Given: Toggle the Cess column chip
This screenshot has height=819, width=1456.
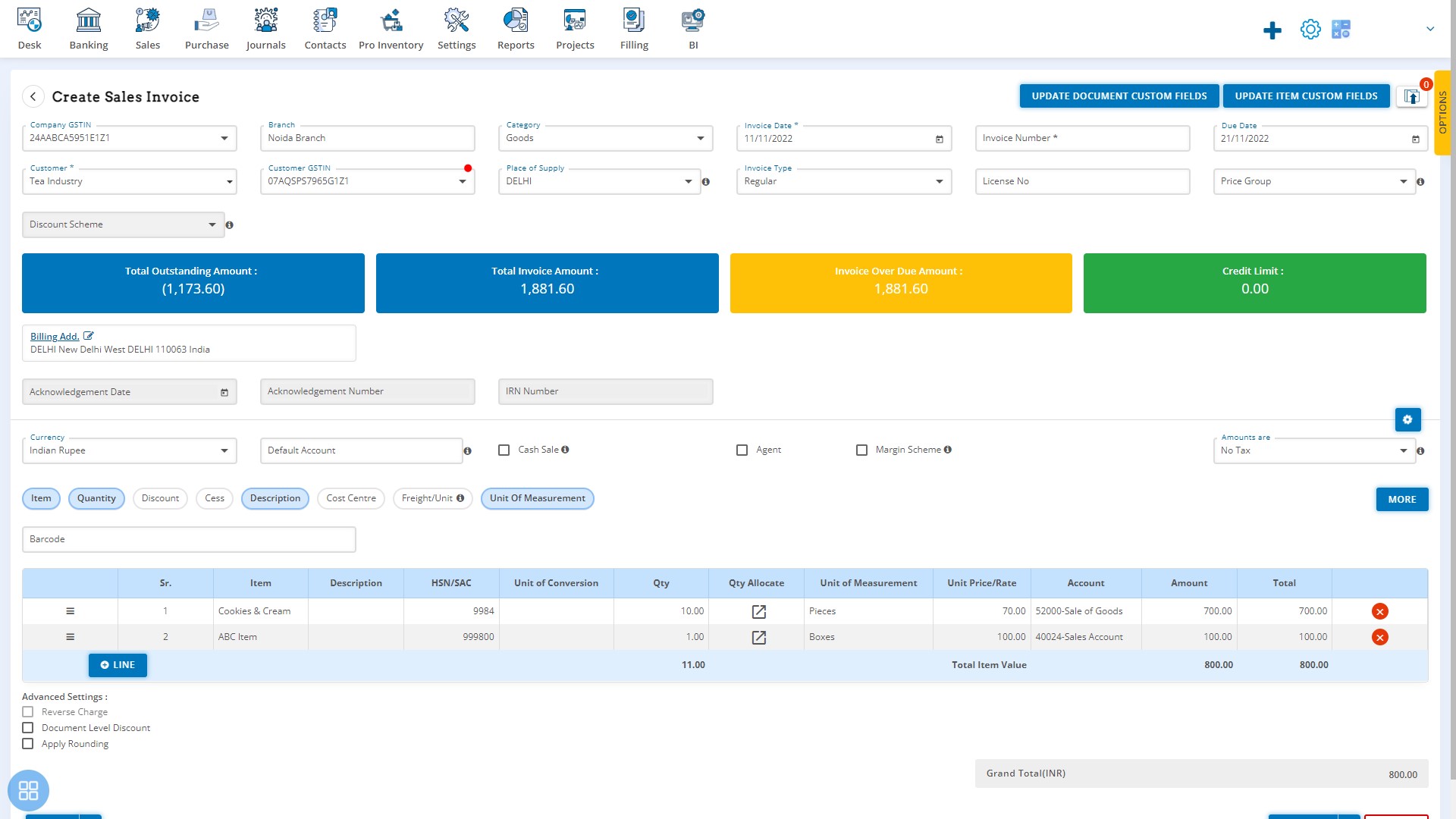Looking at the screenshot, I should [x=215, y=498].
